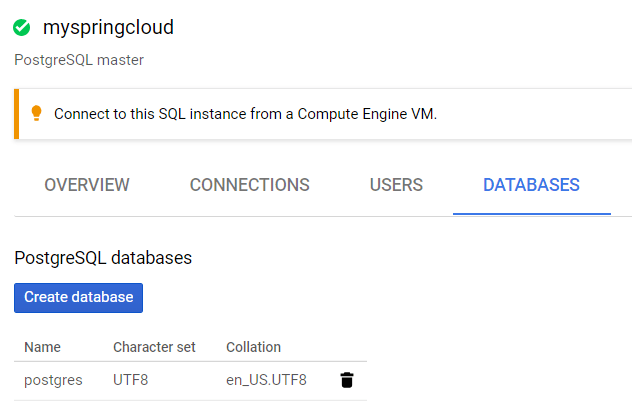This screenshot has height=418, width=632.
Task: Select the DATABASES tab
Action: (531, 185)
